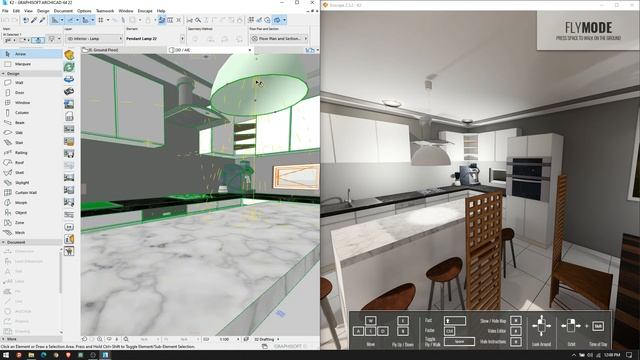Open the Interior - Lamp layer dropdown

tap(94, 38)
